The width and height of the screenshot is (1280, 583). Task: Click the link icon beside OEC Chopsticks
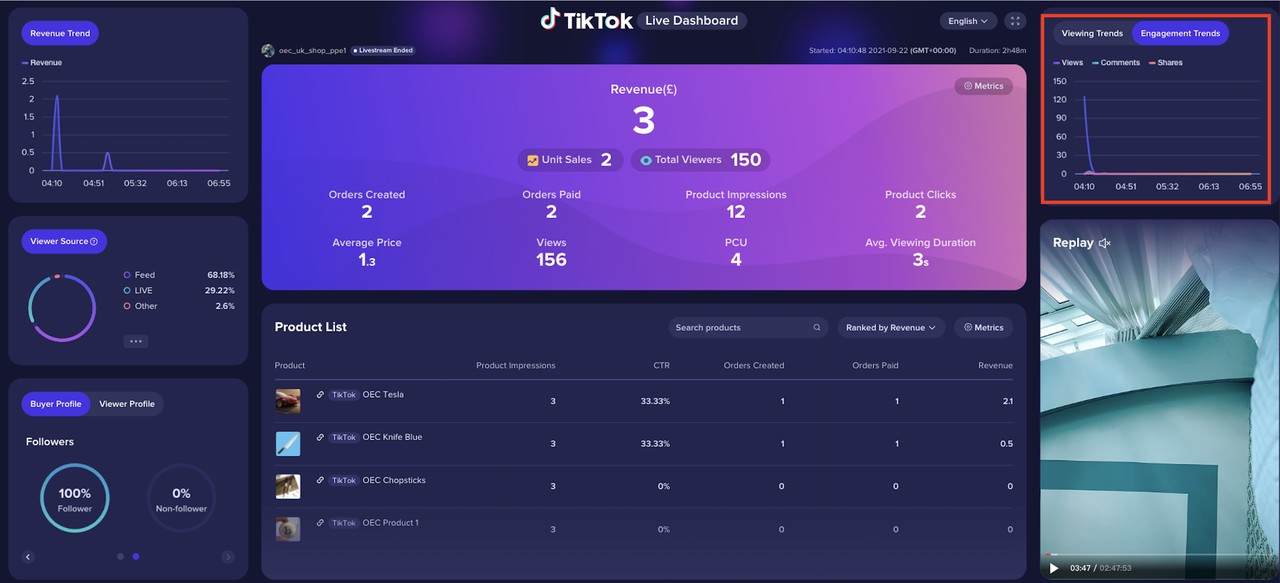(x=320, y=481)
